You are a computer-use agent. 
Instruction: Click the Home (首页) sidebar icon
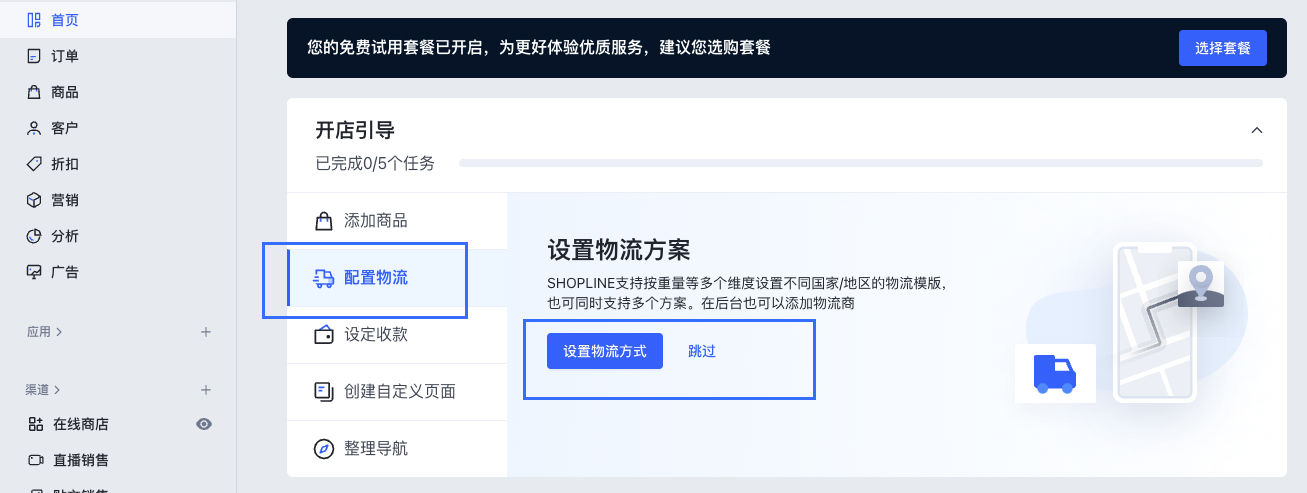click(34, 20)
